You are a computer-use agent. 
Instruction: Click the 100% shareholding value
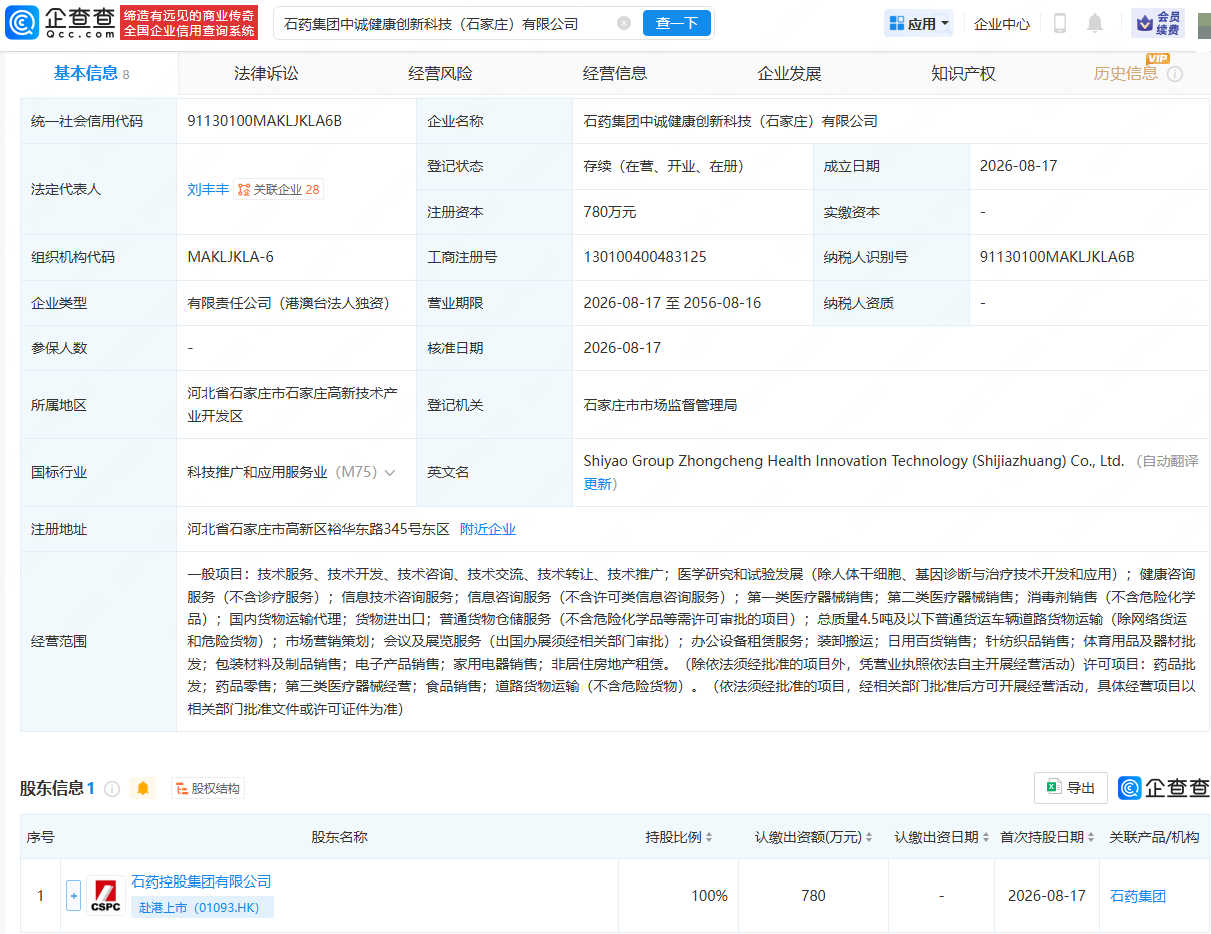pos(709,896)
